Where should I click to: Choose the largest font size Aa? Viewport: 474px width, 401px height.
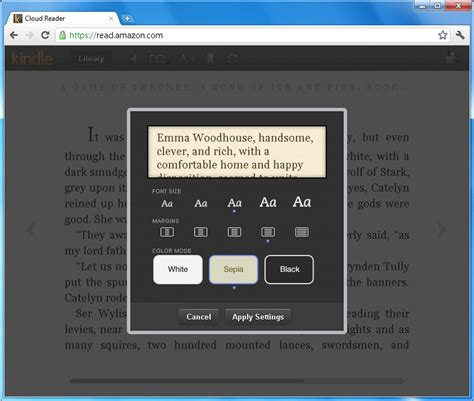click(302, 202)
